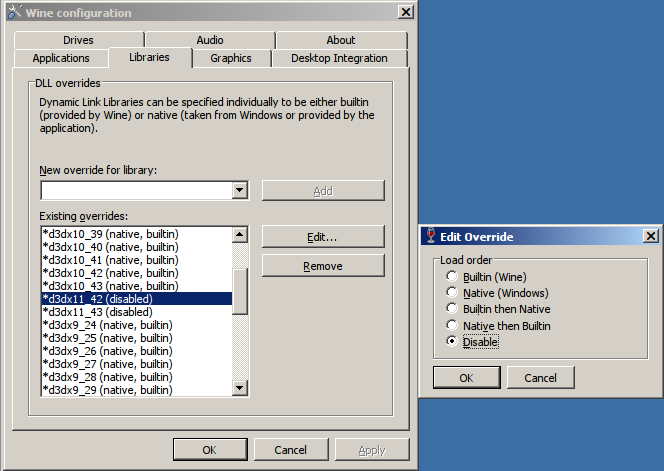Select *d3dx9_24 (native, builtin) entry
664x471 pixels.
click(x=137, y=325)
